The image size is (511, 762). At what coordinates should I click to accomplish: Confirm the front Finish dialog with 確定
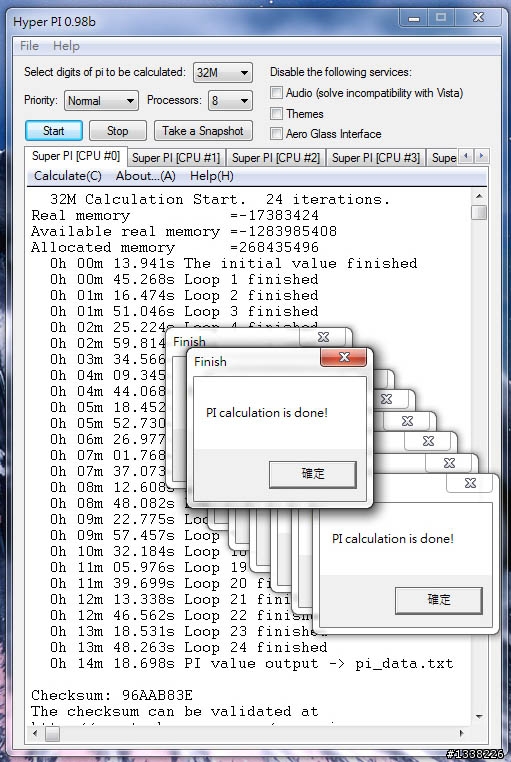pyautogui.click(x=313, y=474)
